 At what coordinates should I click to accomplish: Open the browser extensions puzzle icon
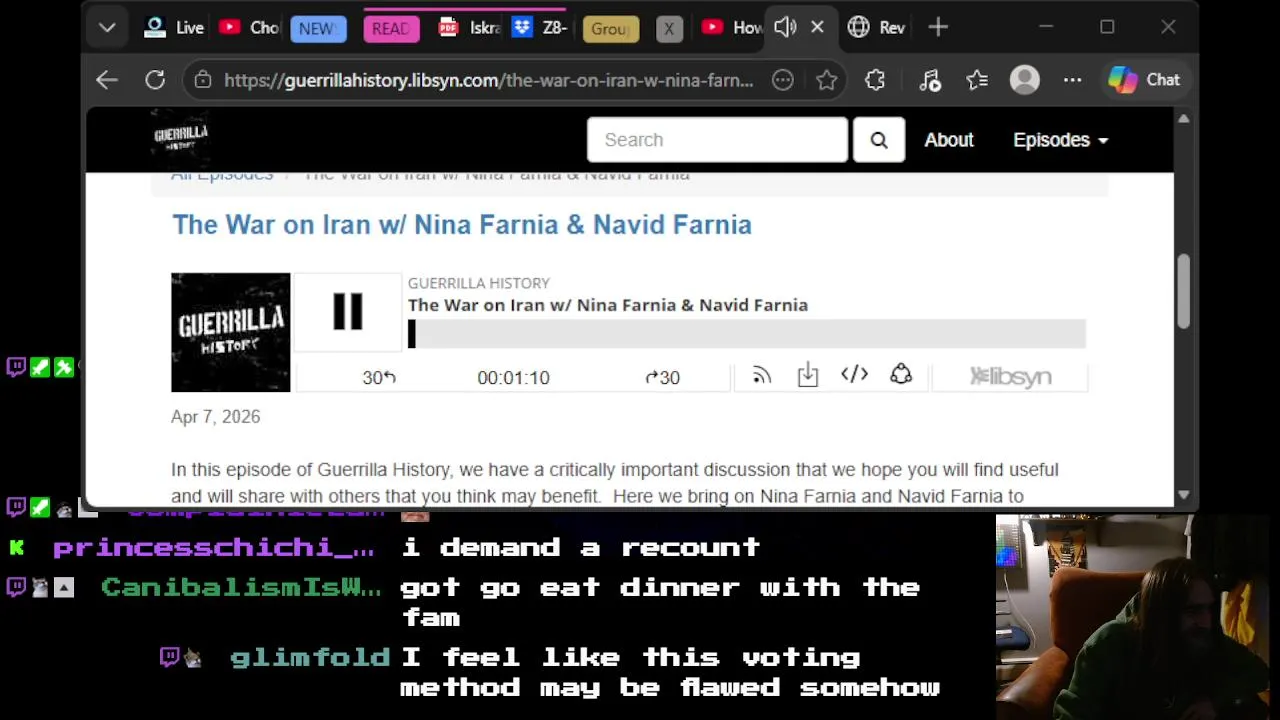[875, 80]
